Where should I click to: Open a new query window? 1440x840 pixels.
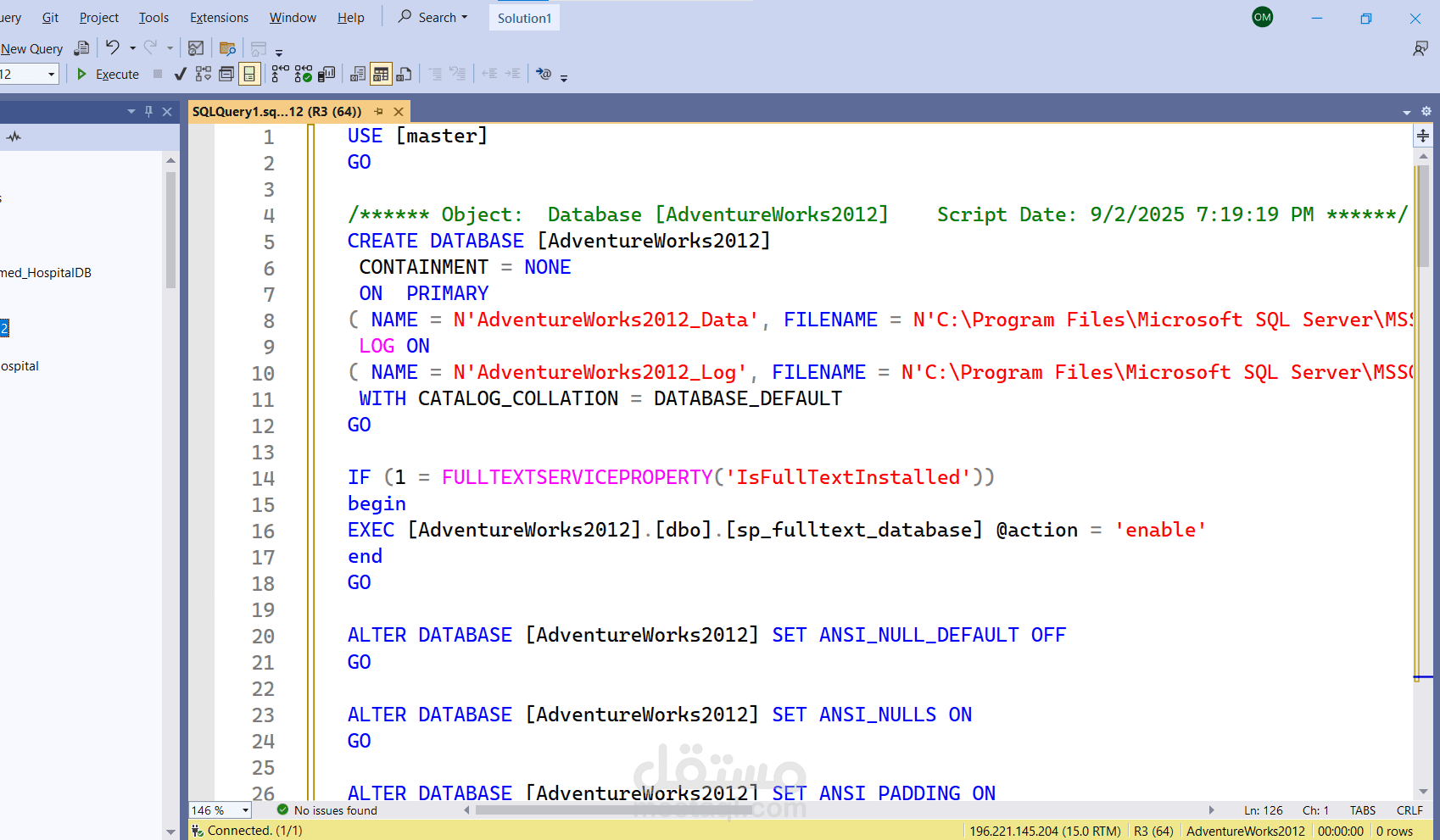tap(32, 48)
